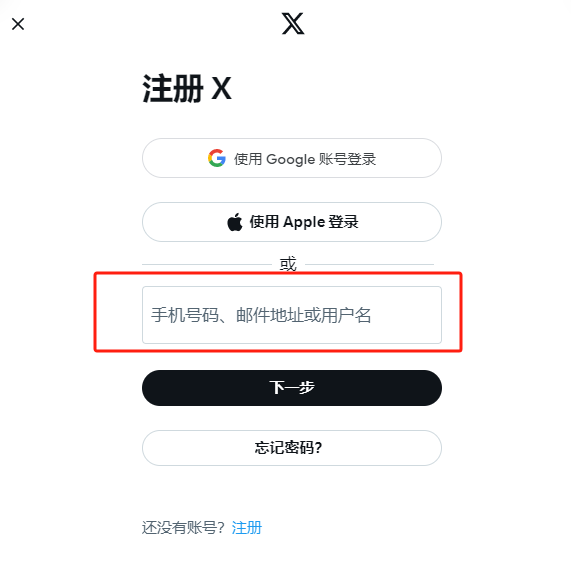Click the divider line left of 或
This screenshot has width=571, height=563.
(207, 264)
